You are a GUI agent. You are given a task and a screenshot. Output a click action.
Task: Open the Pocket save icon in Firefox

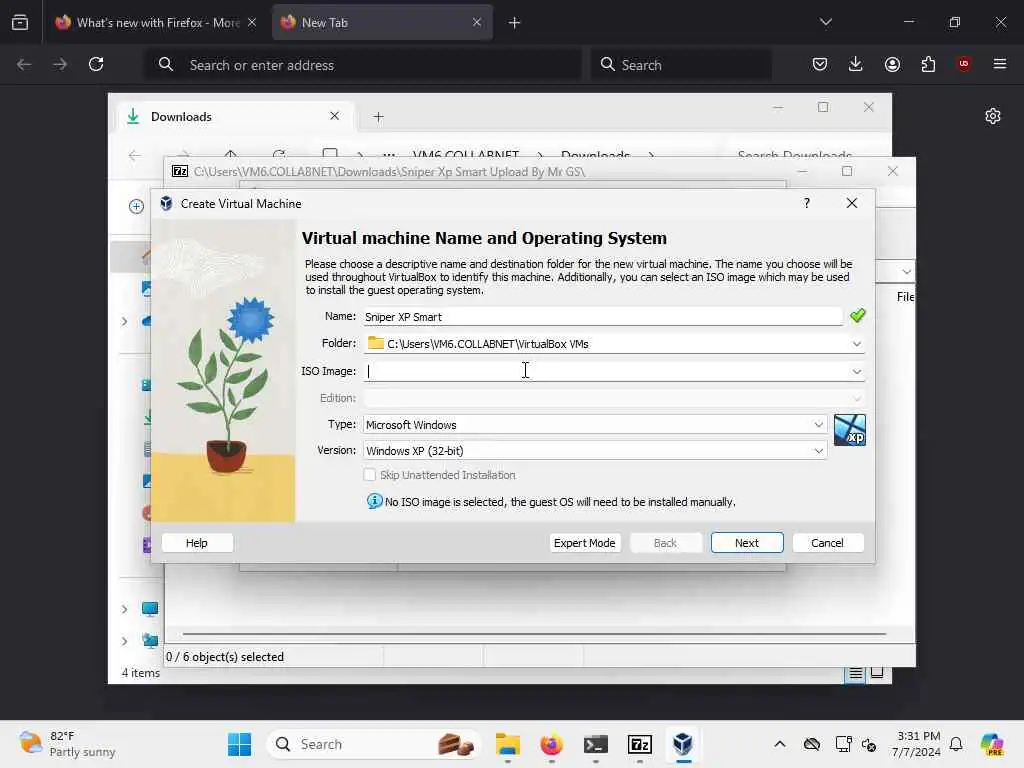point(820,64)
